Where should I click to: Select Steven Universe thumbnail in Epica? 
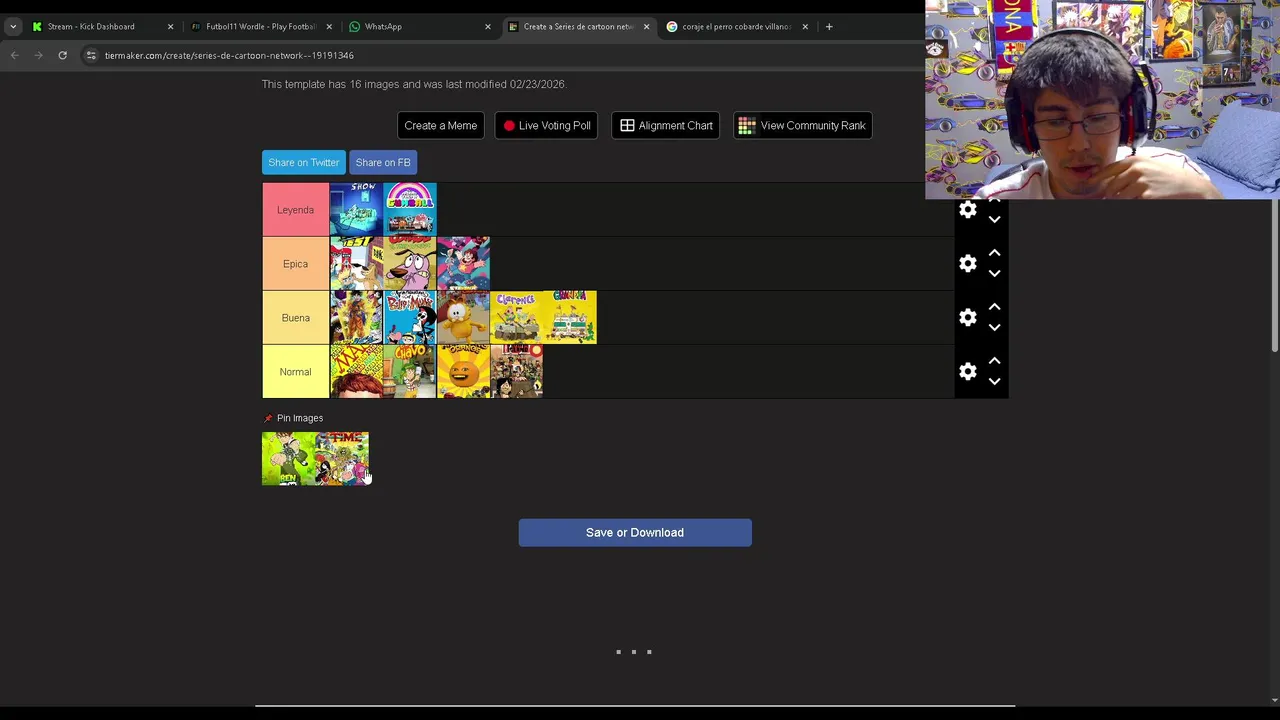pyautogui.click(x=464, y=263)
